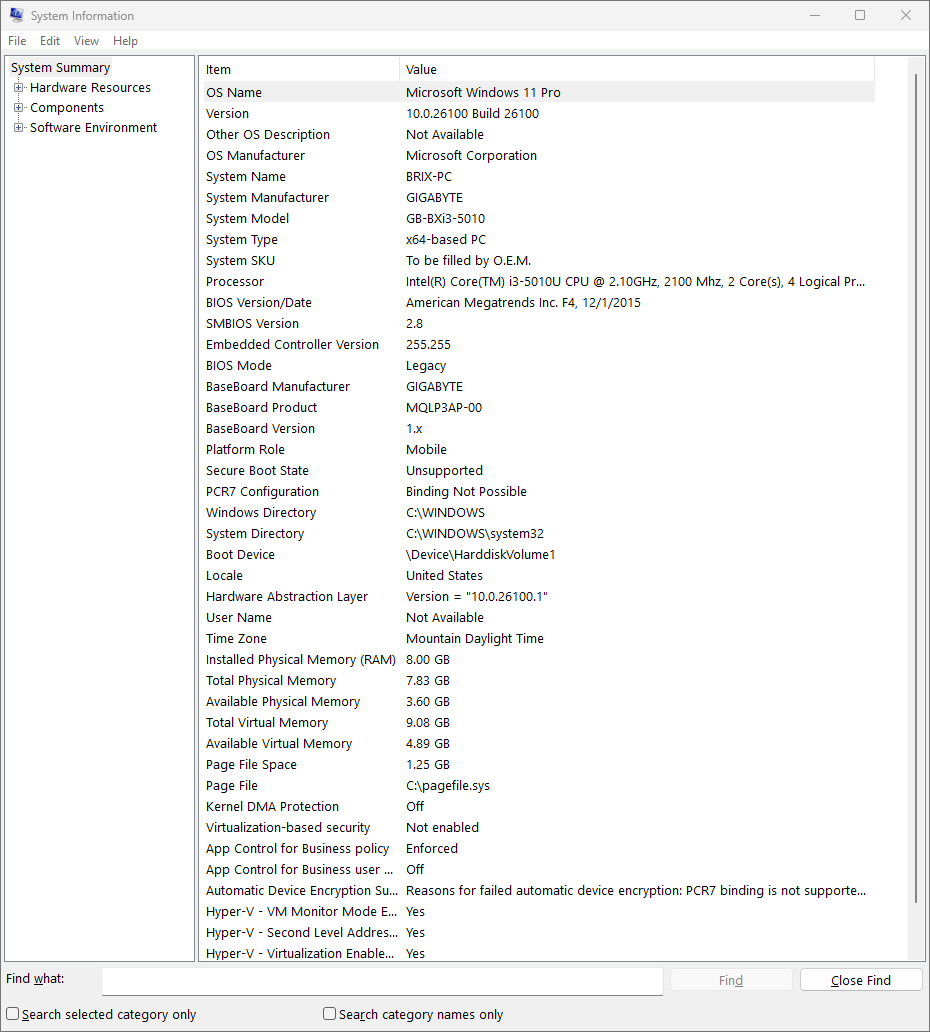The width and height of the screenshot is (930, 1032).
Task: Click the Value column header
Action: pyautogui.click(x=636, y=69)
